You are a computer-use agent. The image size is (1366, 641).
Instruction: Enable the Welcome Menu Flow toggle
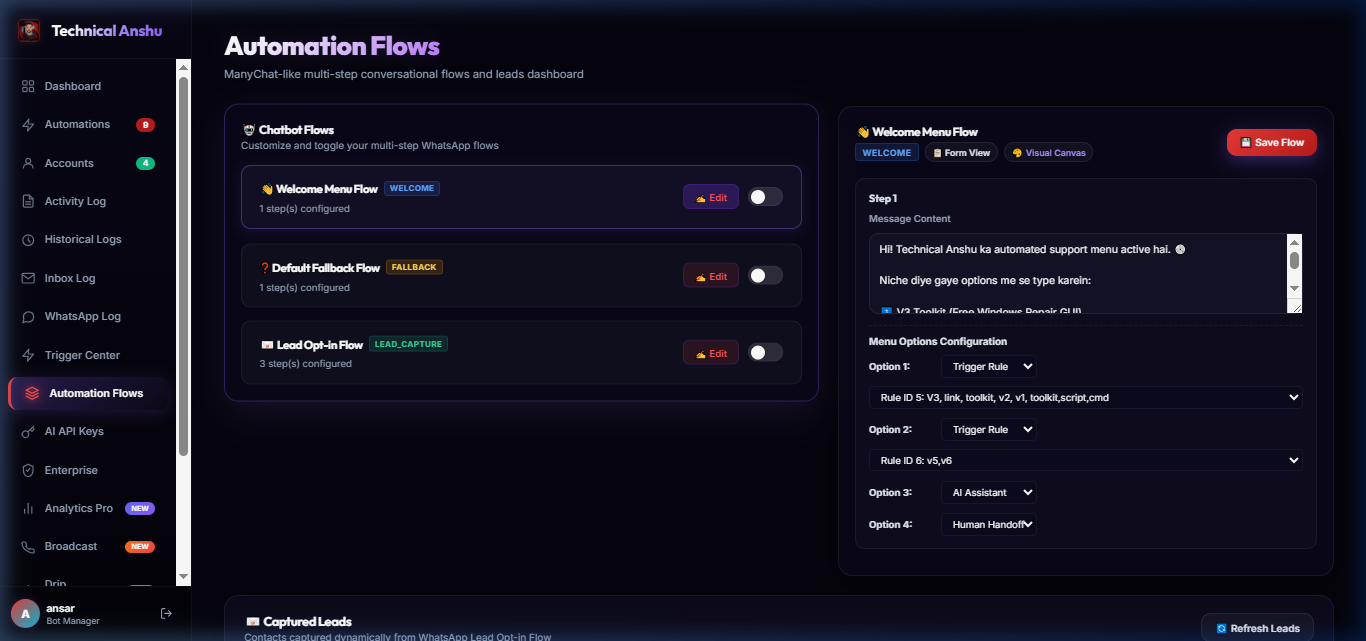[x=766, y=197]
